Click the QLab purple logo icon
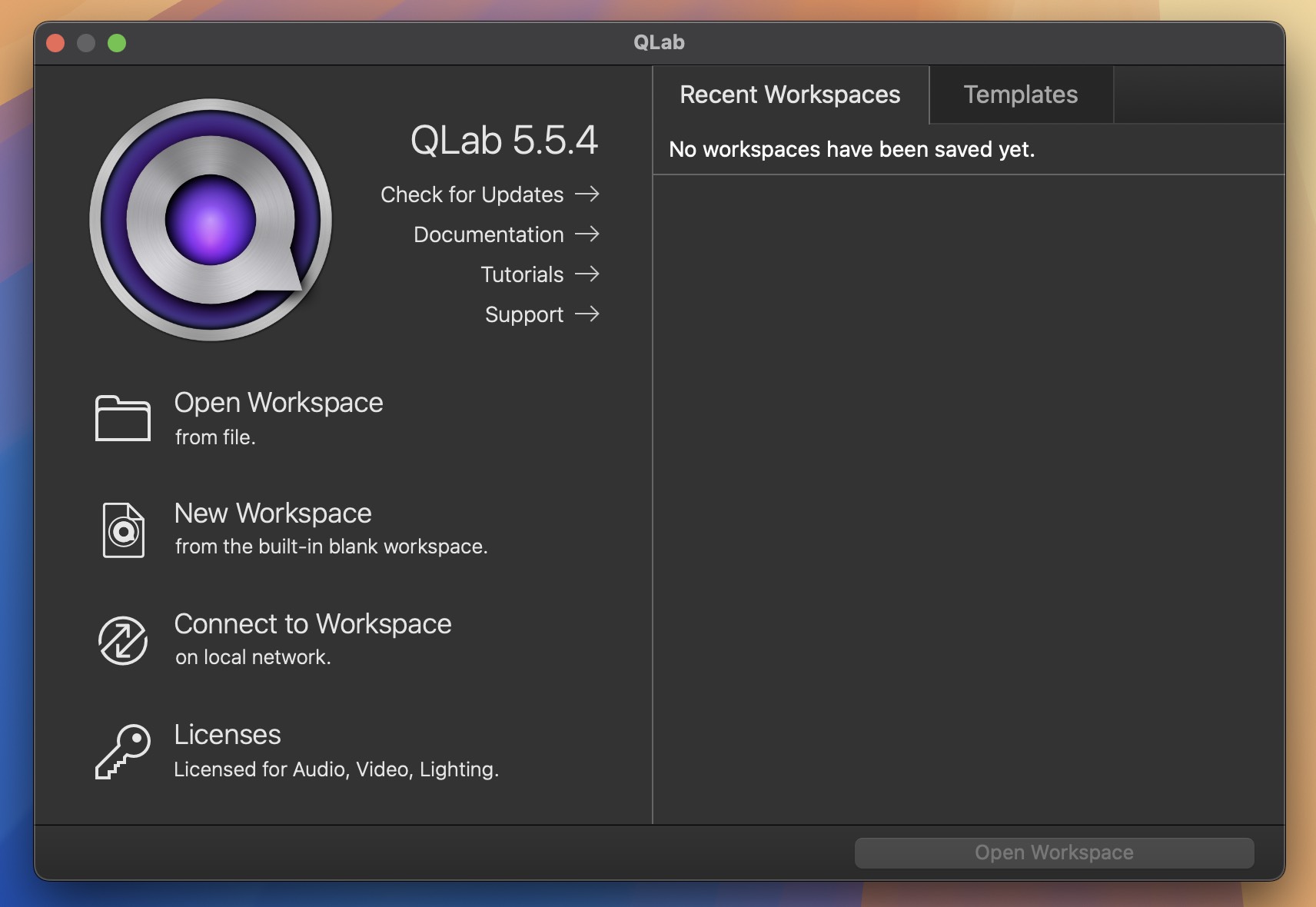The image size is (1316, 907). pos(211,220)
